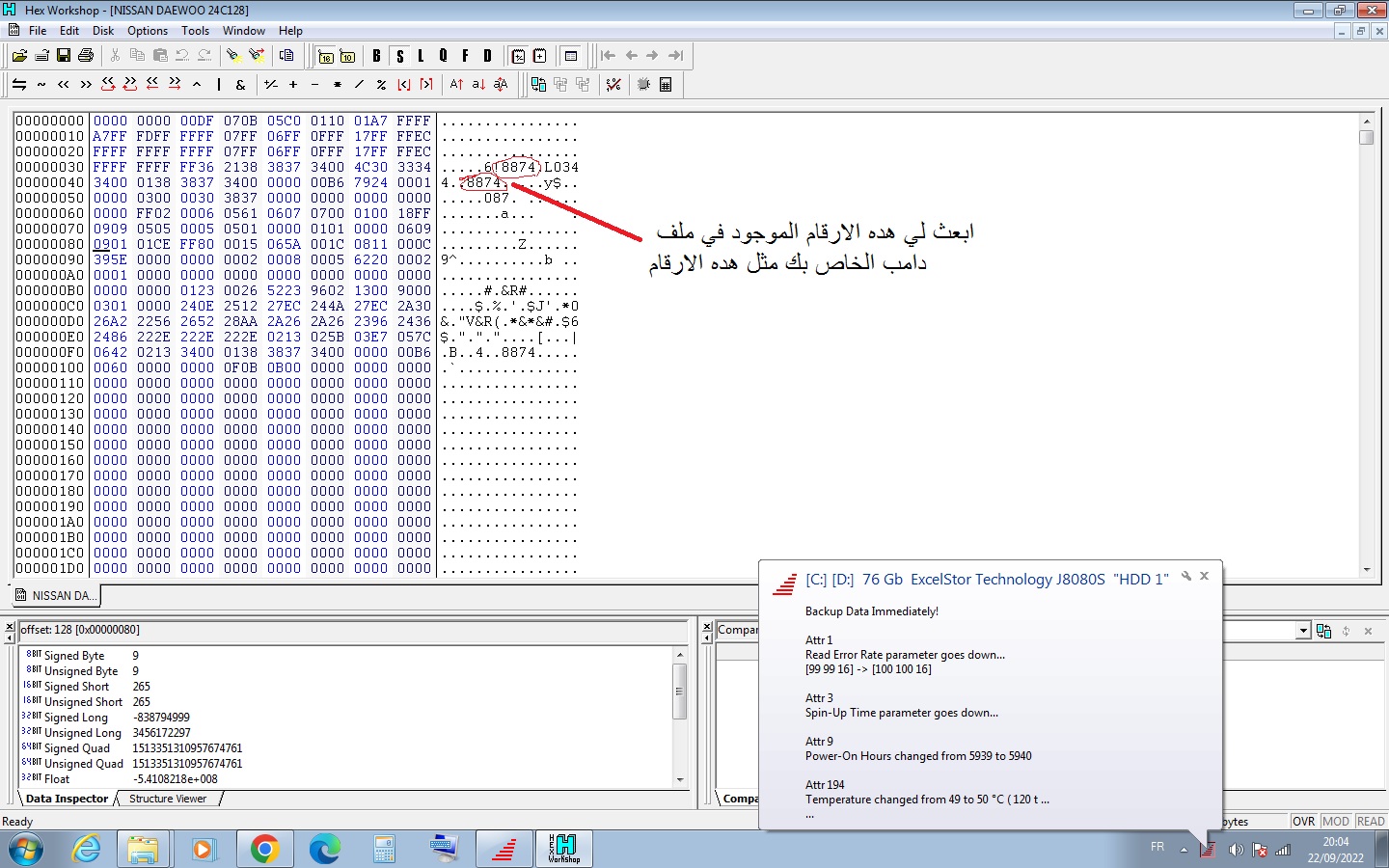Click the Windows Start button
The width and height of the screenshot is (1389, 868).
25,849
